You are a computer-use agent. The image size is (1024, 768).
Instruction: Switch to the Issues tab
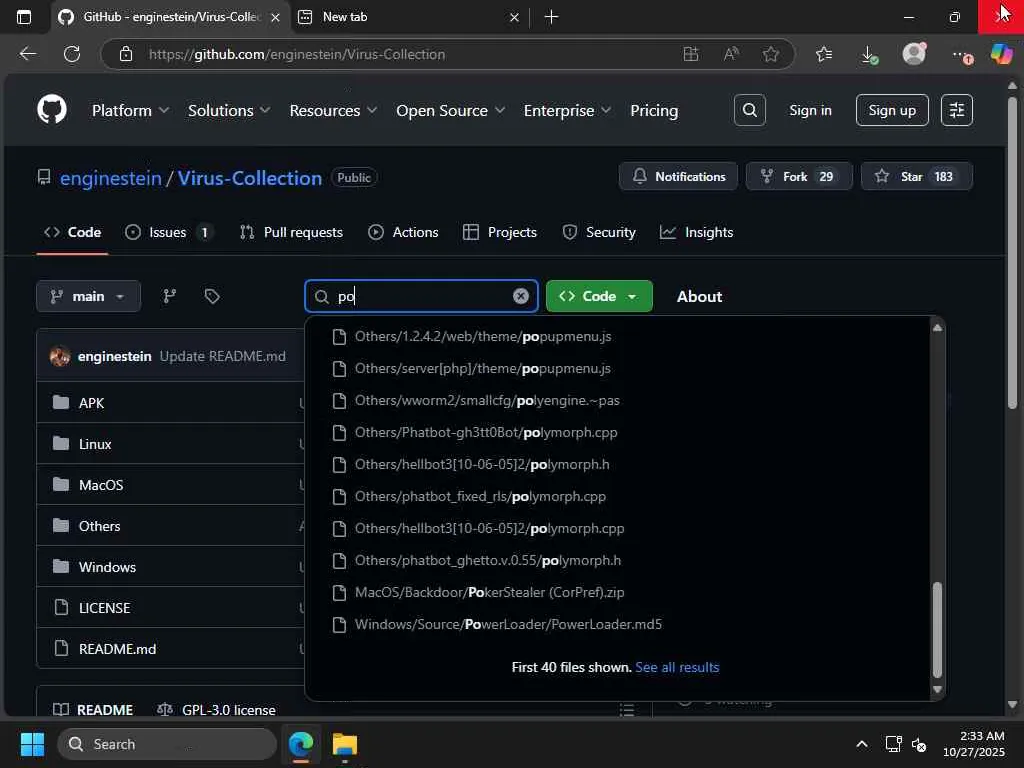[168, 232]
